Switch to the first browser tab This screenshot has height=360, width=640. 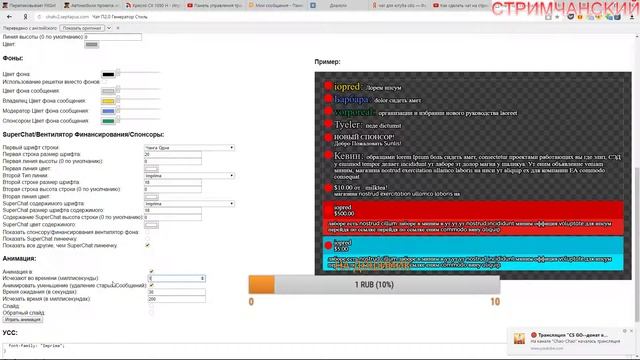click(x=31, y=5)
